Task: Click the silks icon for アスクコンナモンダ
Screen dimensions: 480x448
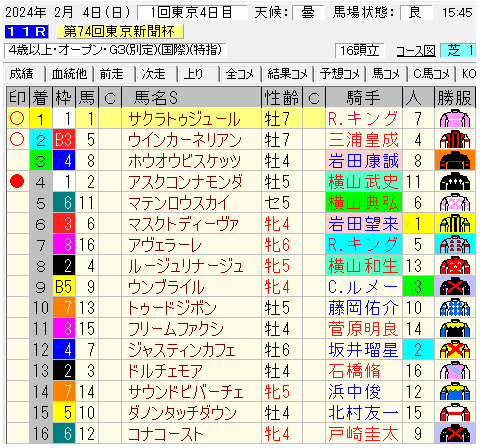Action: point(455,182)
